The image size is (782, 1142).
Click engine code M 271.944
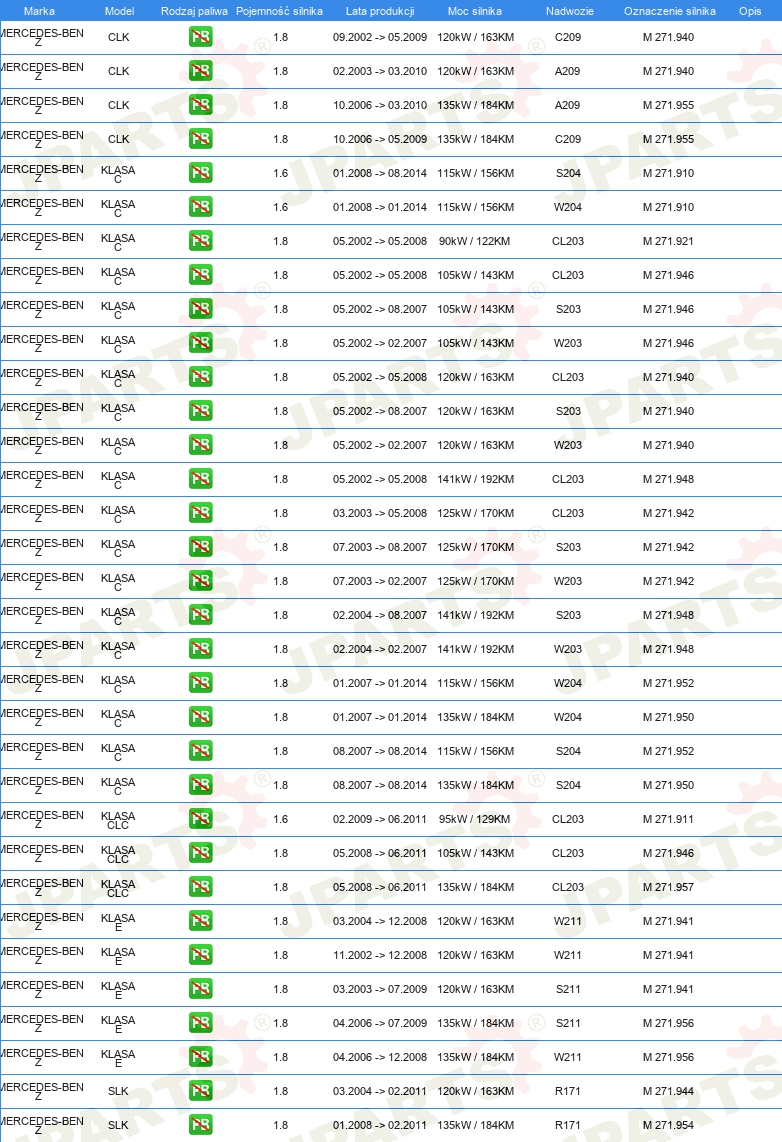668,1091
